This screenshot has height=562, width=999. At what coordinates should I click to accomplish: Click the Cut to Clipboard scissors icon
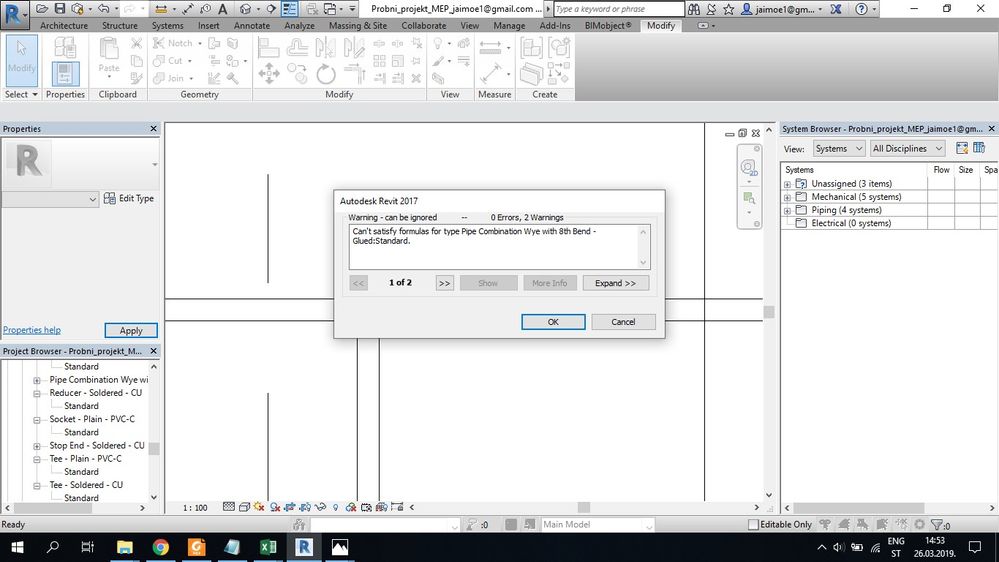click(136, 43)
